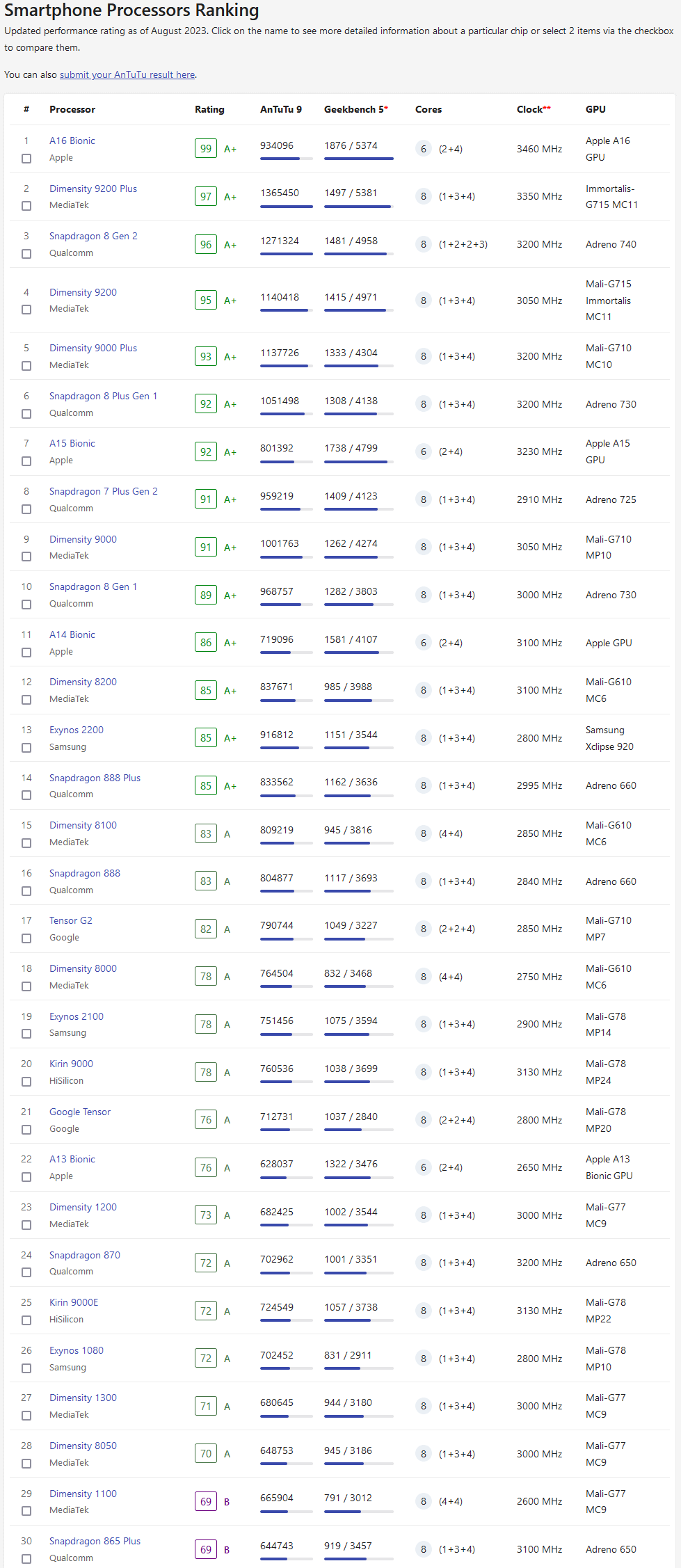Click the A15 Bionic processor name
The width and height of the screenshot is (681, 1568).
[72, 443]
